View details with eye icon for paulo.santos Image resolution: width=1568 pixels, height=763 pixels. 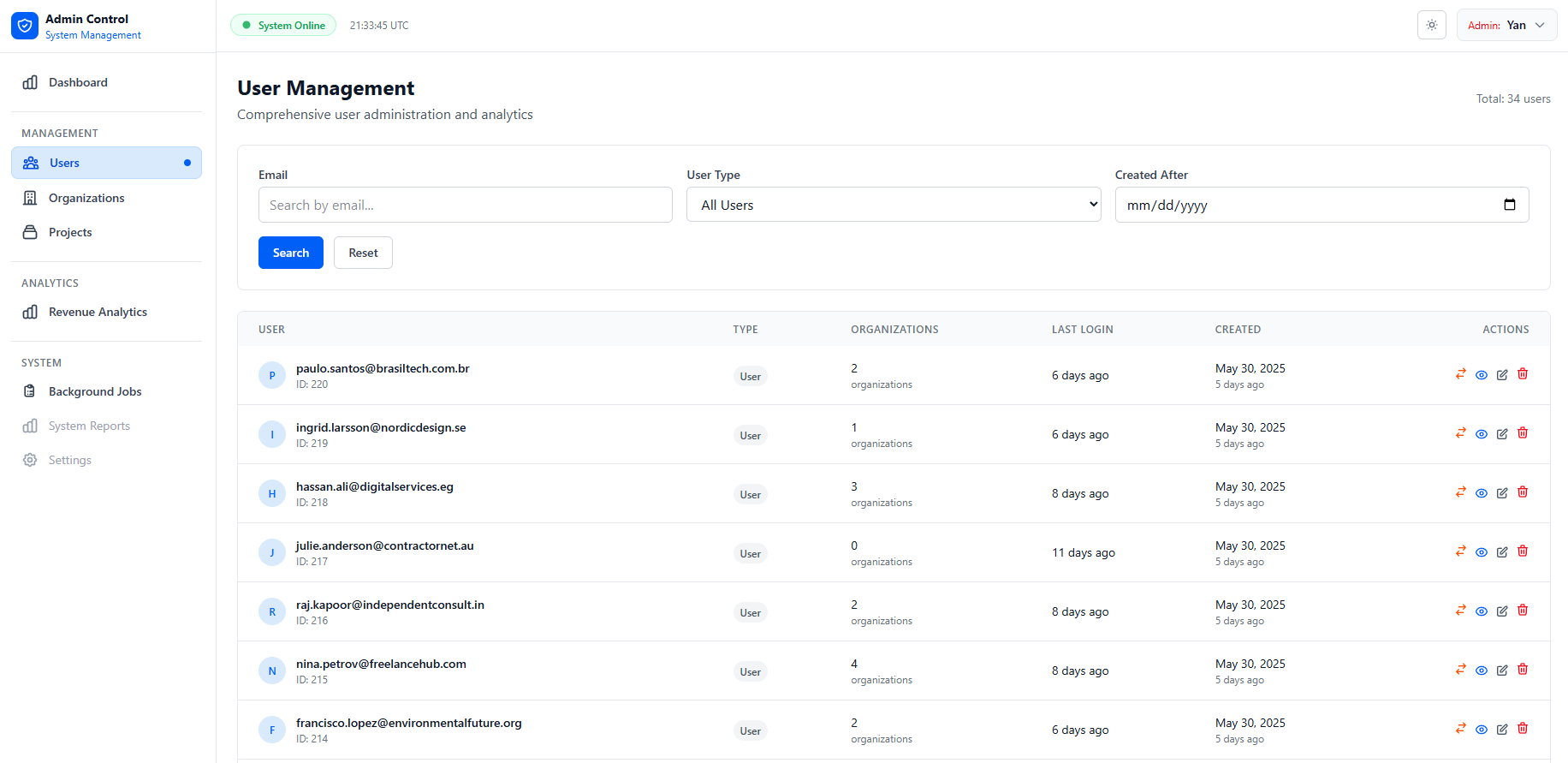click(x=1482, y=375)
